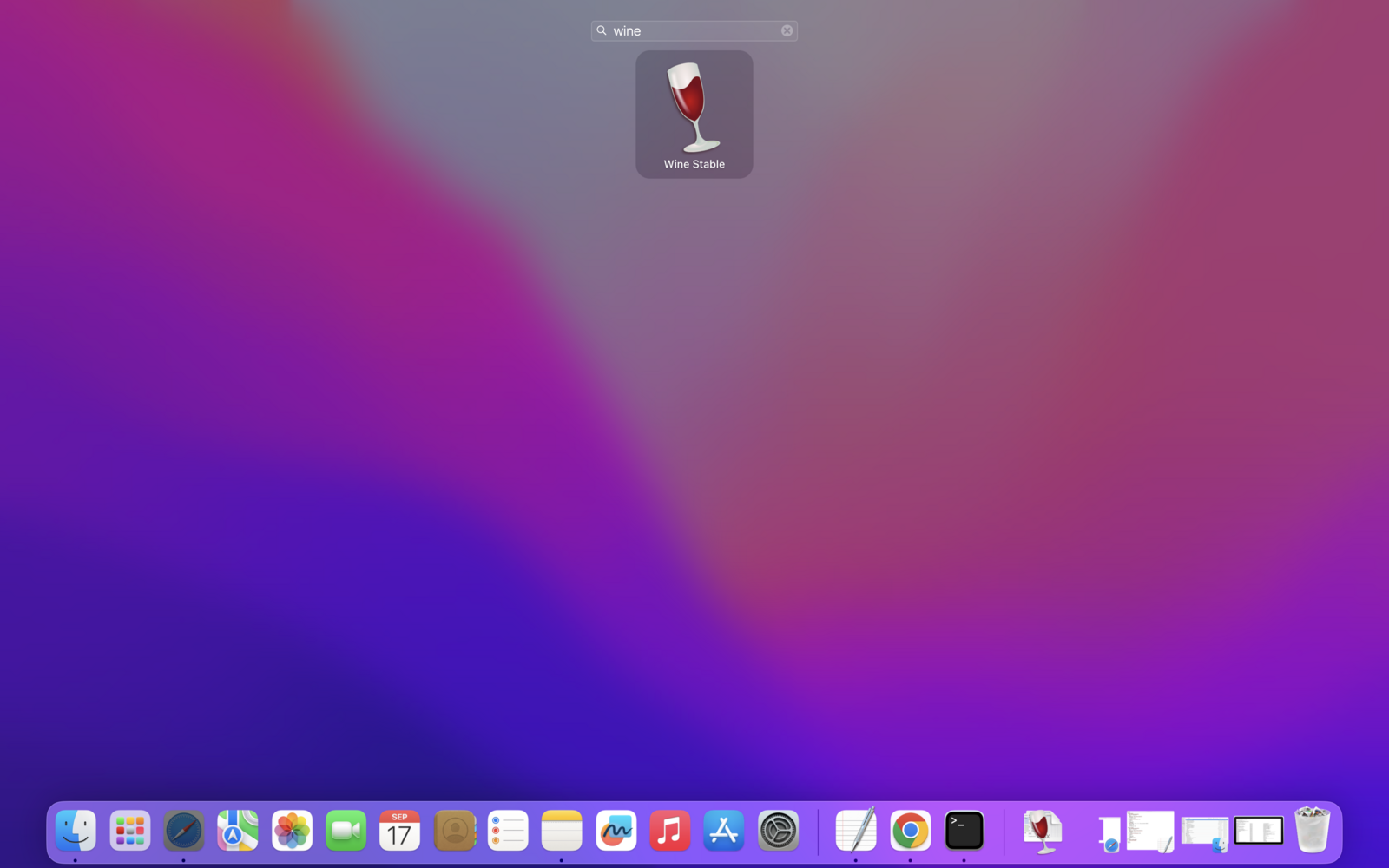The height and width of the screenshot is (868, 1389).
Task: Open Finder from the Dock
Action: pyautogui.click(x=76, y=831)
